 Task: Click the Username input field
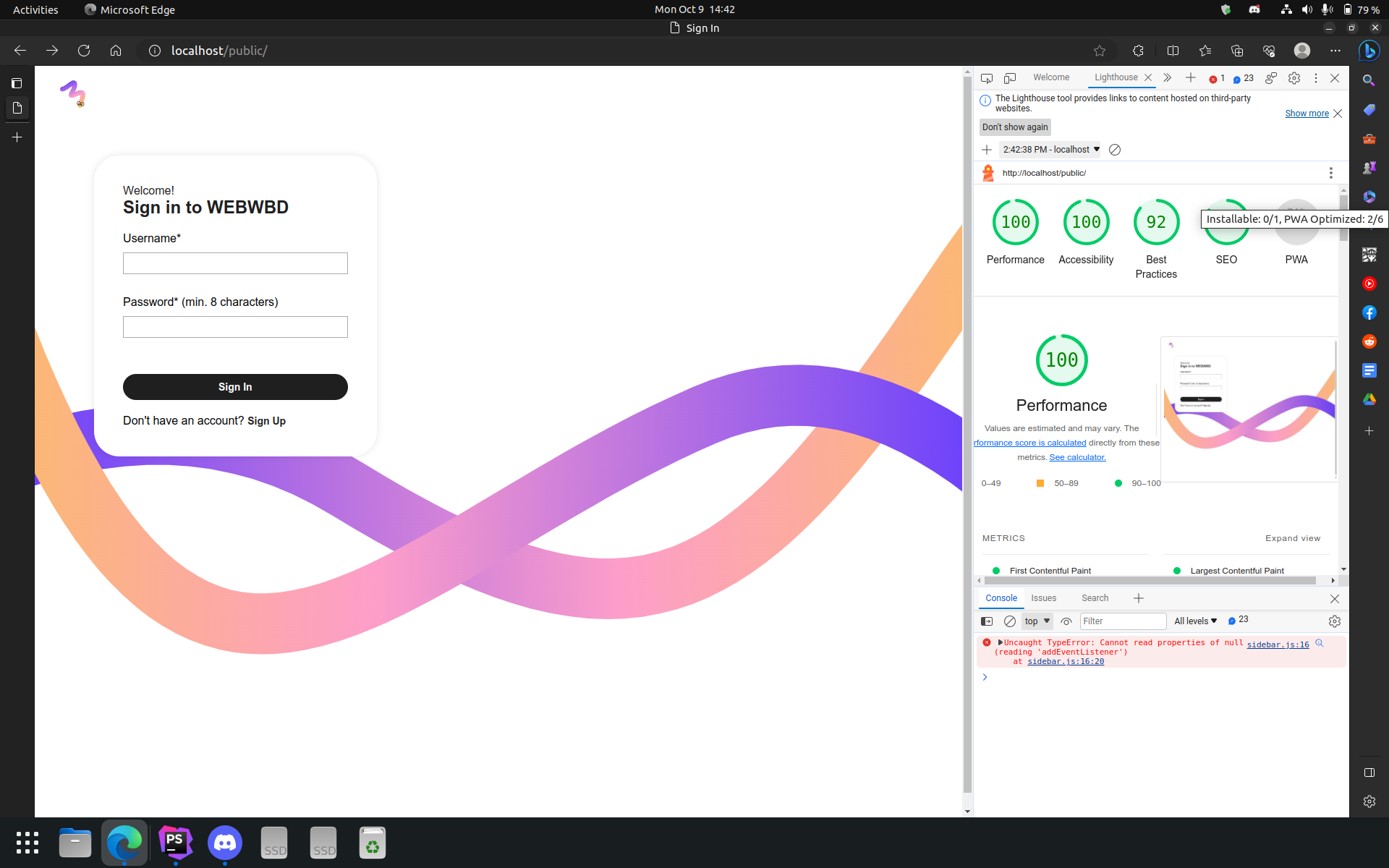tap(235, 263)
